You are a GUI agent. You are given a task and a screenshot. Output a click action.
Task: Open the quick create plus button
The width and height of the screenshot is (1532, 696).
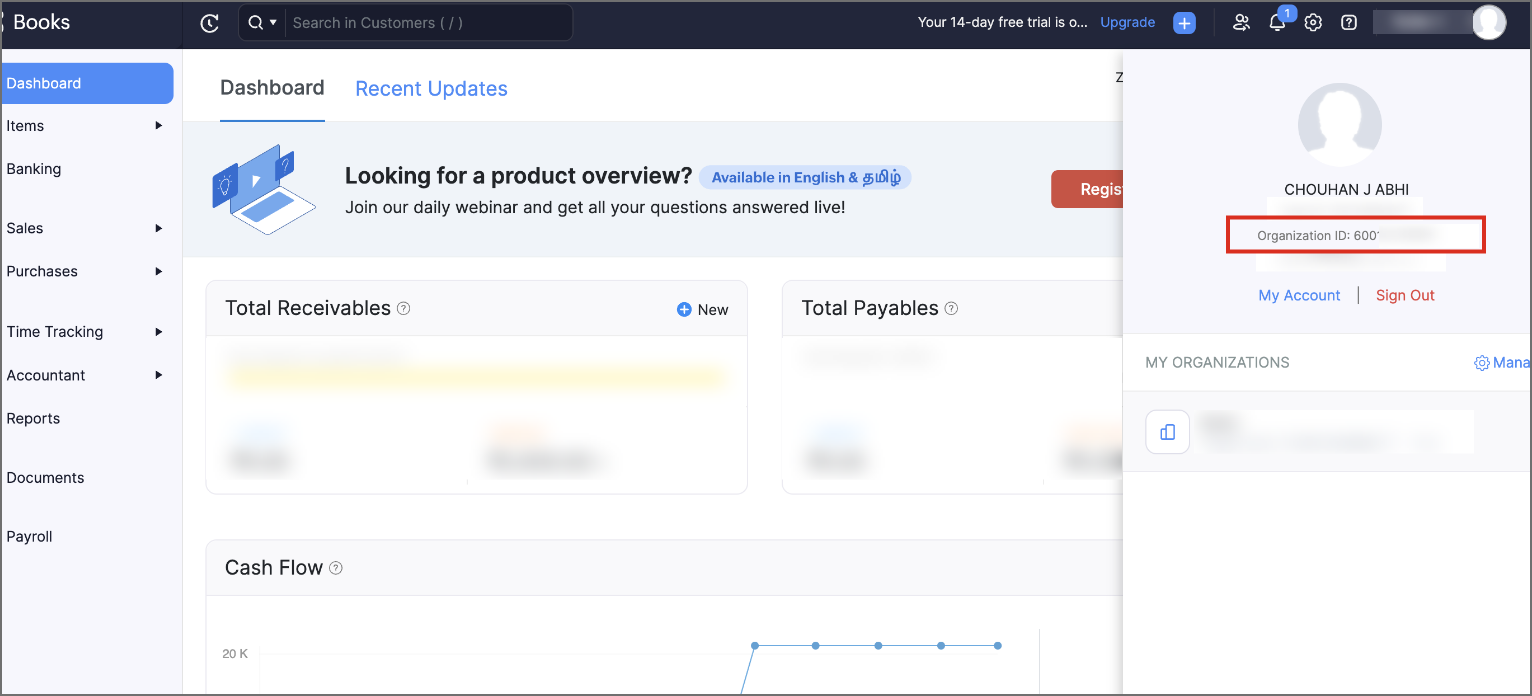[x=1184, y=23]
